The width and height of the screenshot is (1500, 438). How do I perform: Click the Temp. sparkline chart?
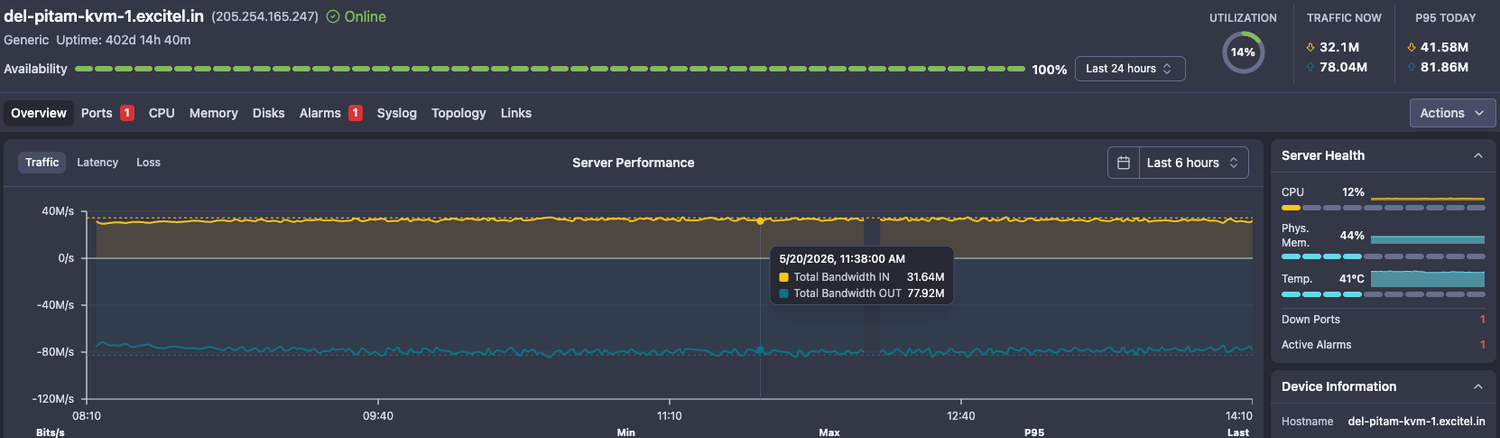tap(1427, 279)
